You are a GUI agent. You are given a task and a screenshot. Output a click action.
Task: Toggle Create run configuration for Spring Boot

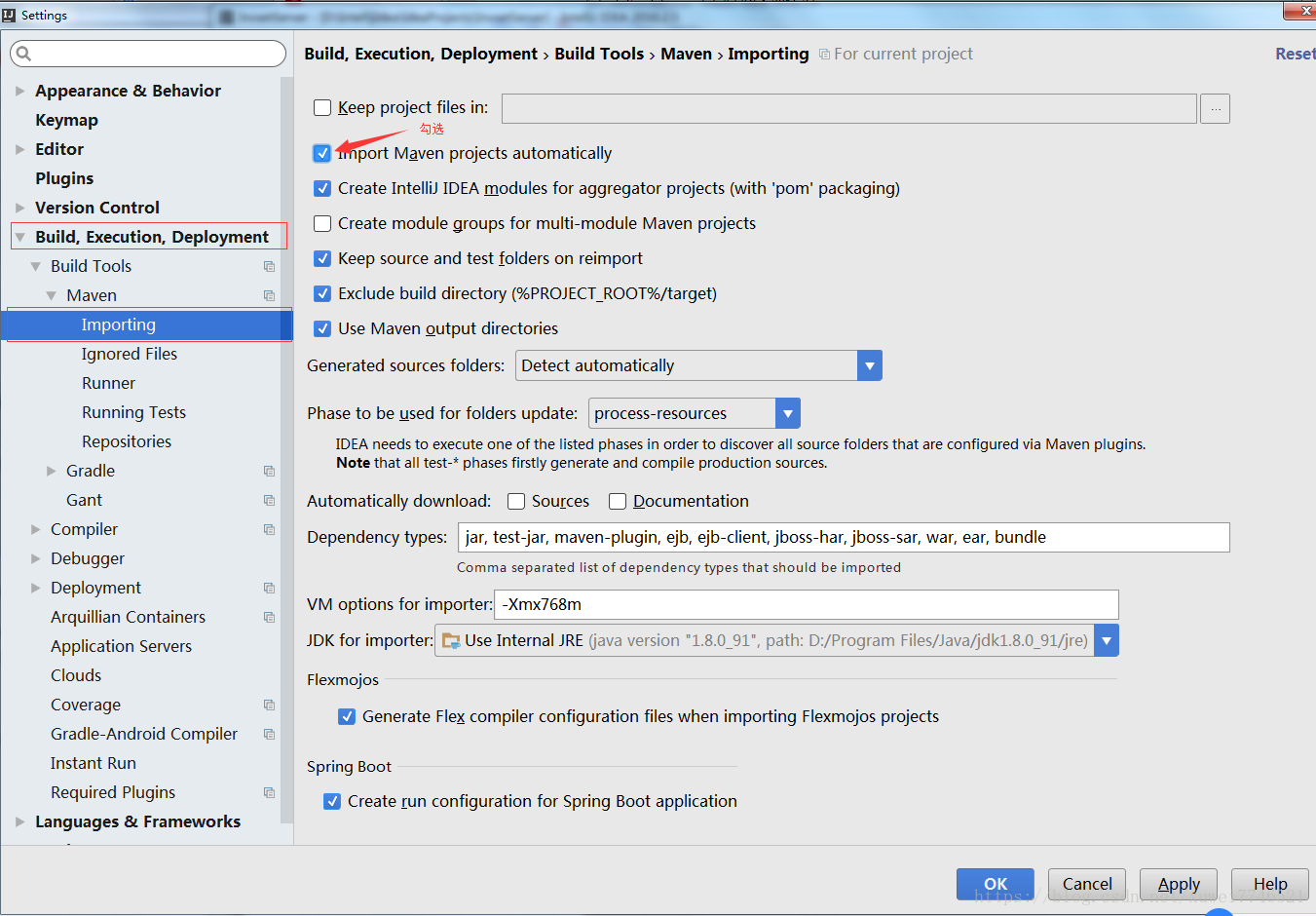(x=332, y=801)
